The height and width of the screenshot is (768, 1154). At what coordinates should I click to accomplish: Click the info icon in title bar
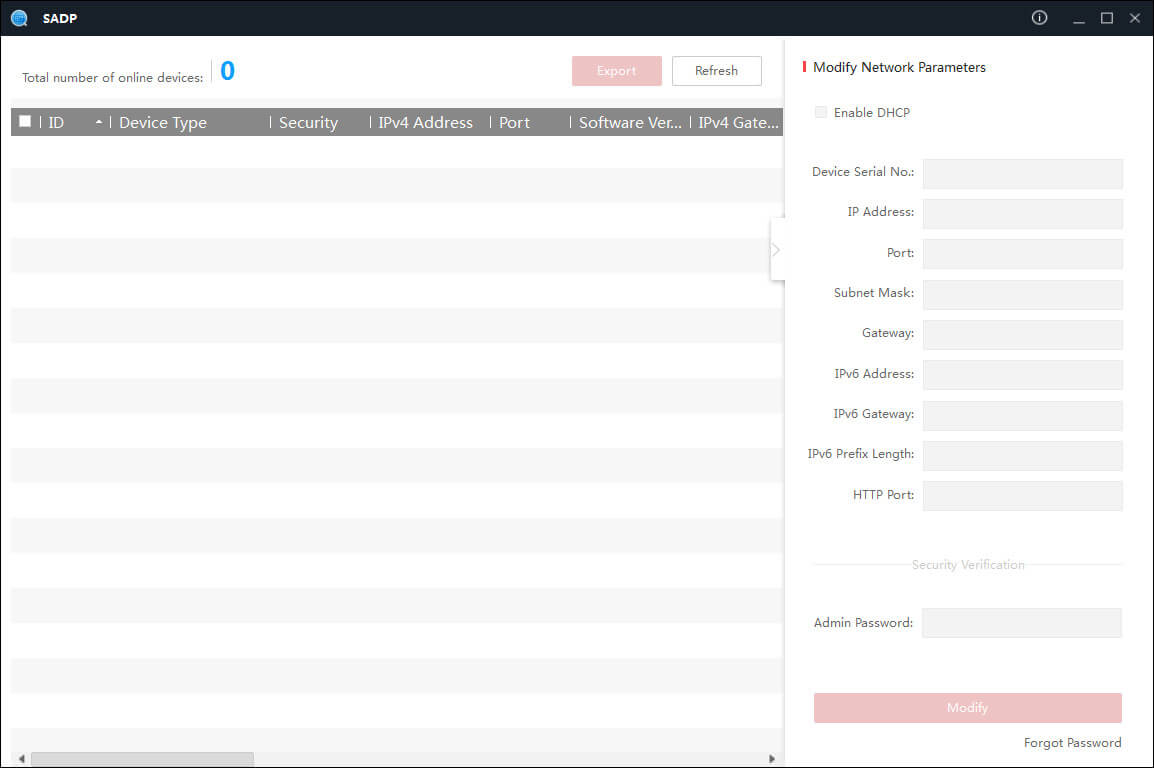tap(1039, 18)
